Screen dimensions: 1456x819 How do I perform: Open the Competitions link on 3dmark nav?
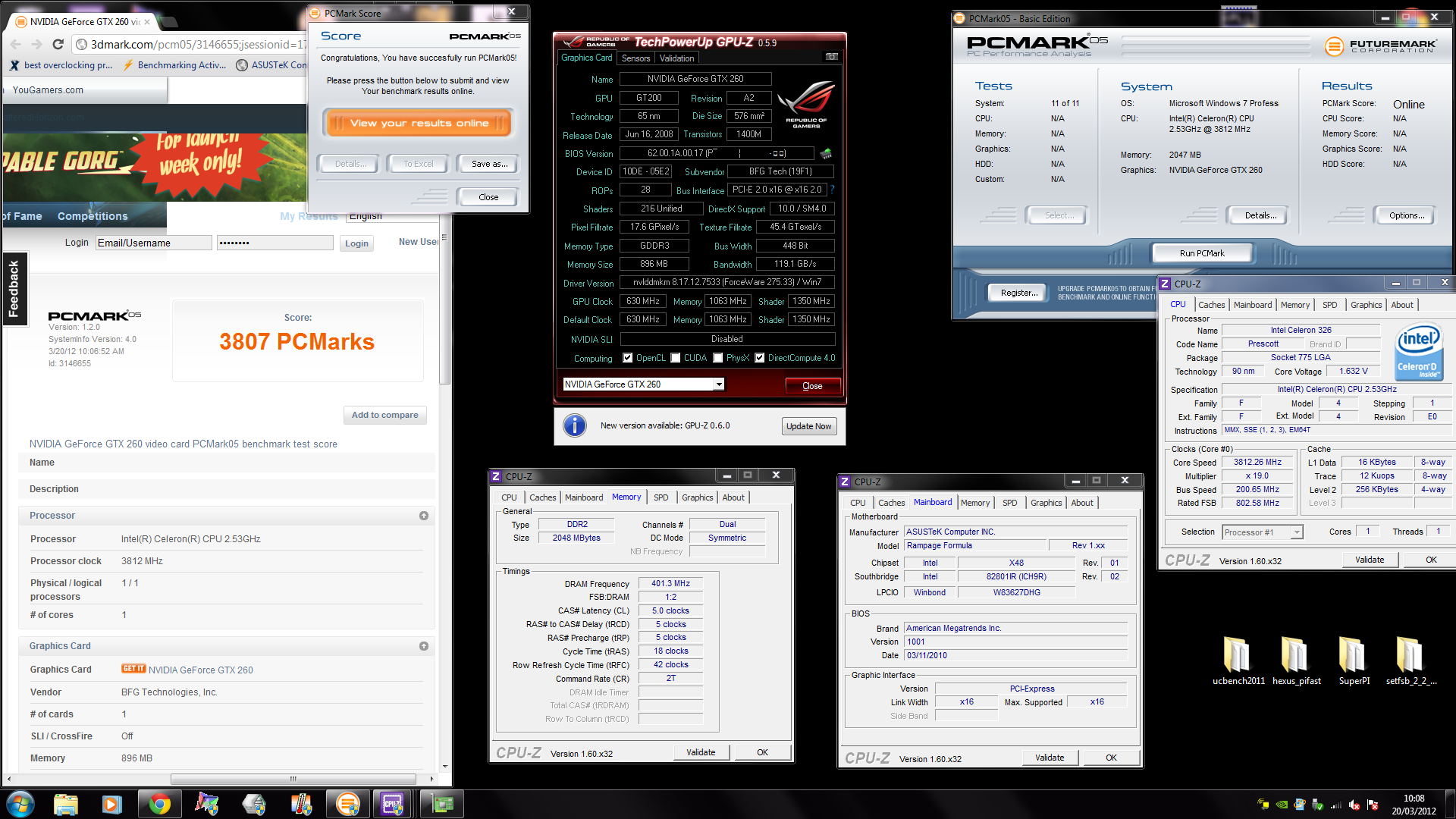pyautogui.click(x=93, y=216)
